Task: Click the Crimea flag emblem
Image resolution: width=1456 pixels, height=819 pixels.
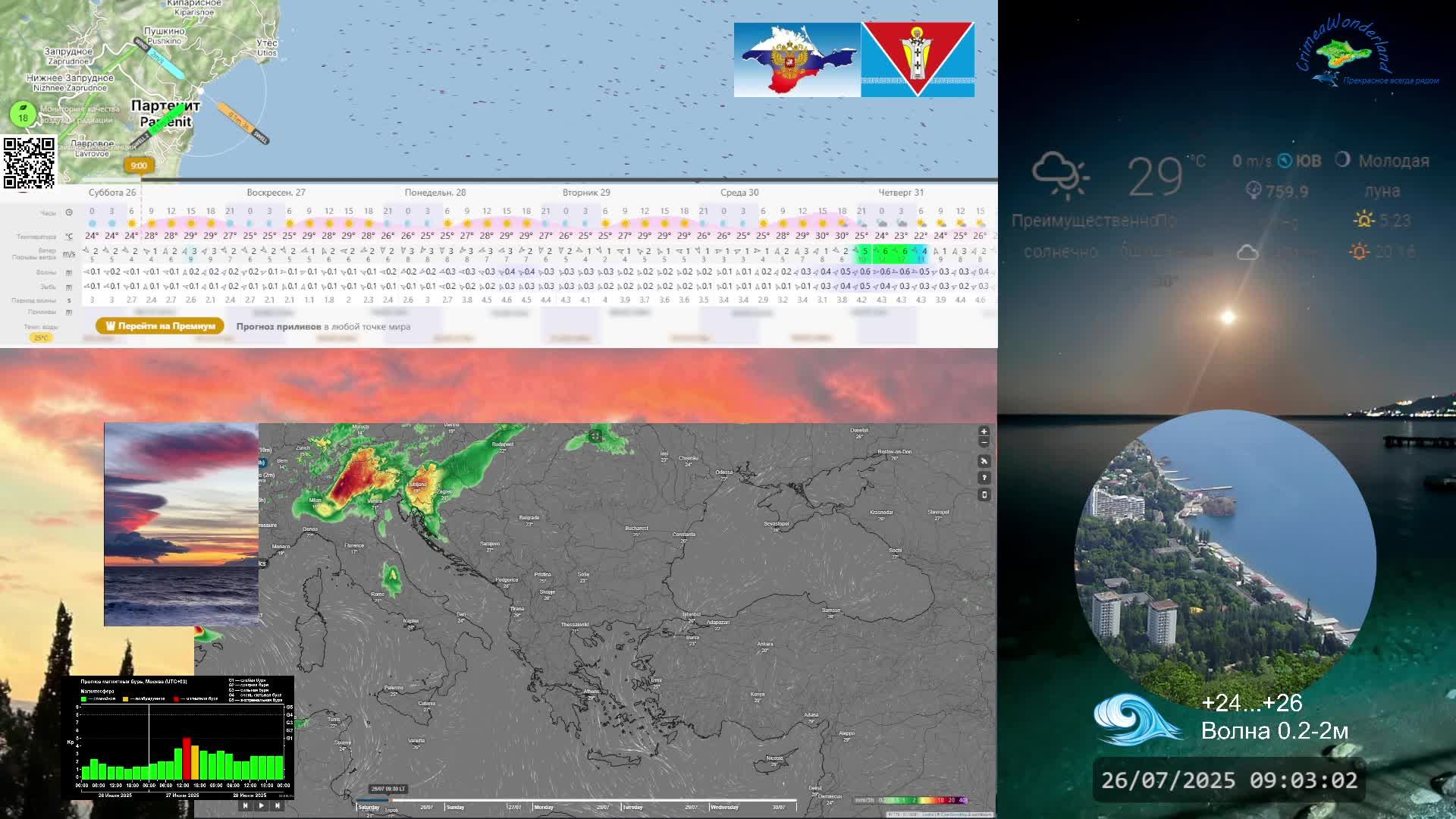Action: coord(797,60)
